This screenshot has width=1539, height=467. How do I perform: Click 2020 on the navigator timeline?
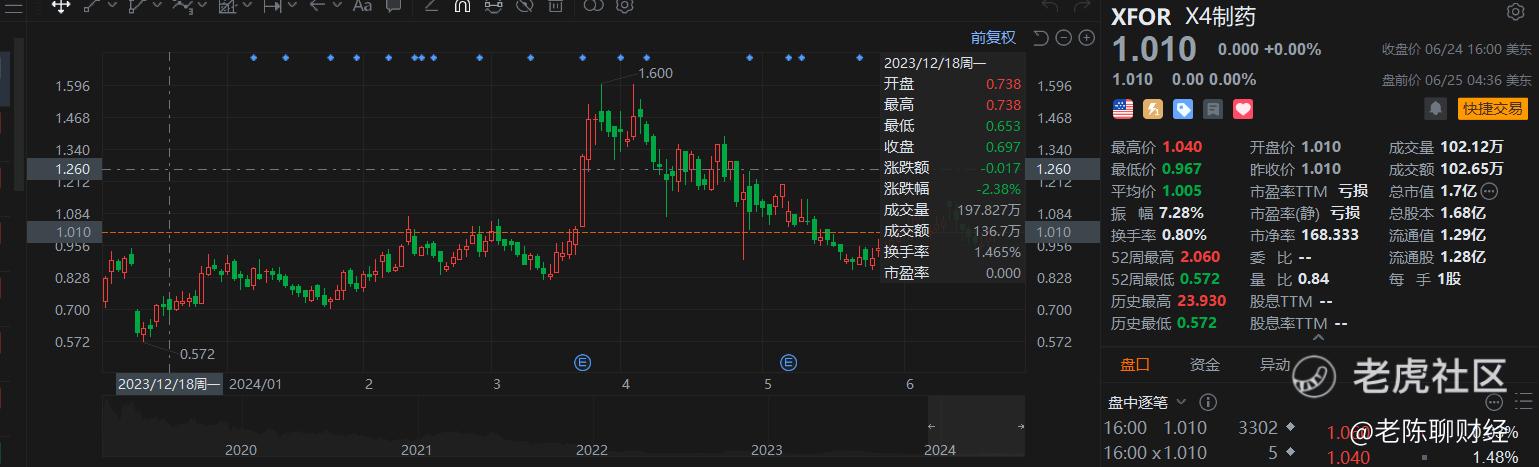[241, 450]
